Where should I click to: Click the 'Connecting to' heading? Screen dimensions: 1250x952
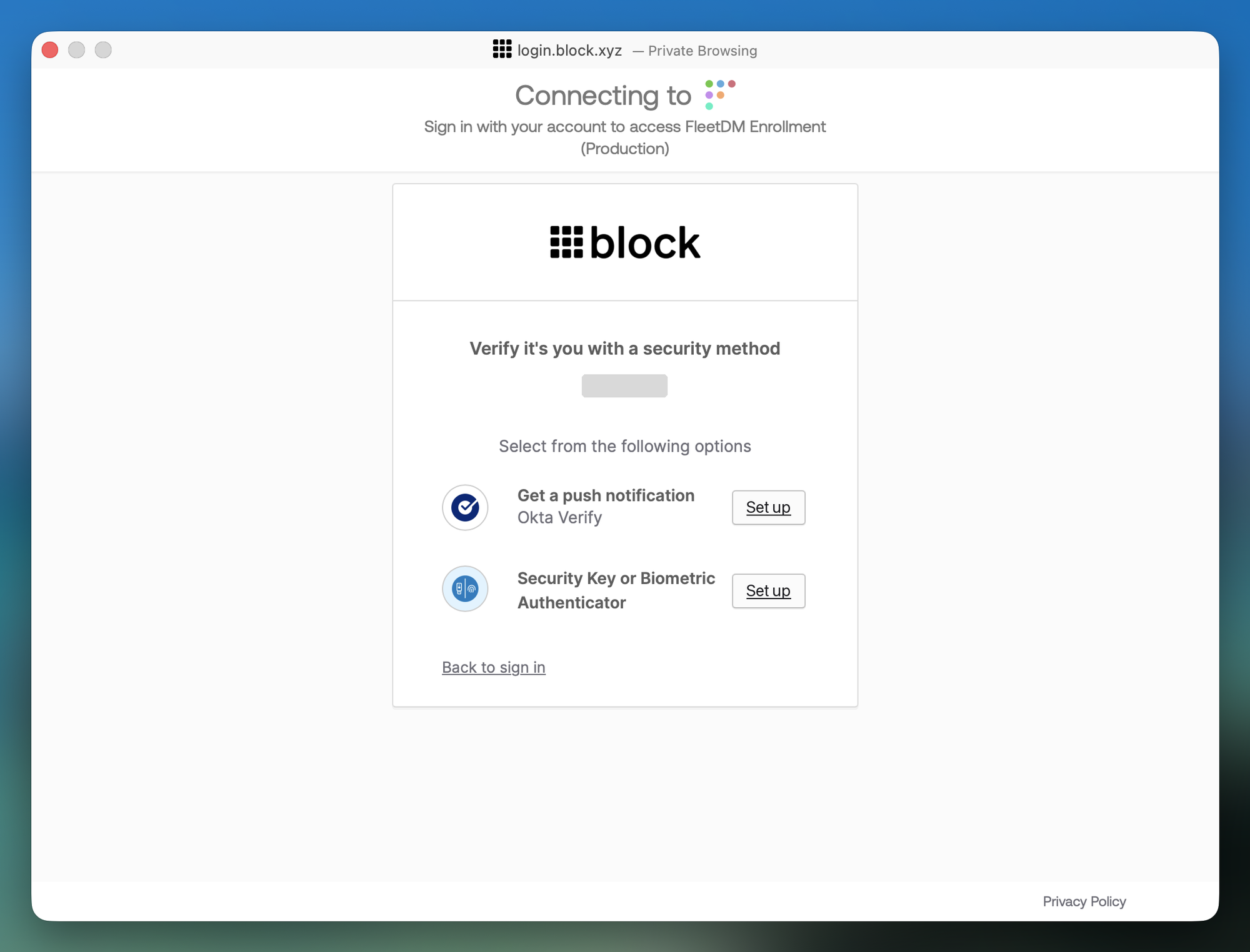coord(603,96)
